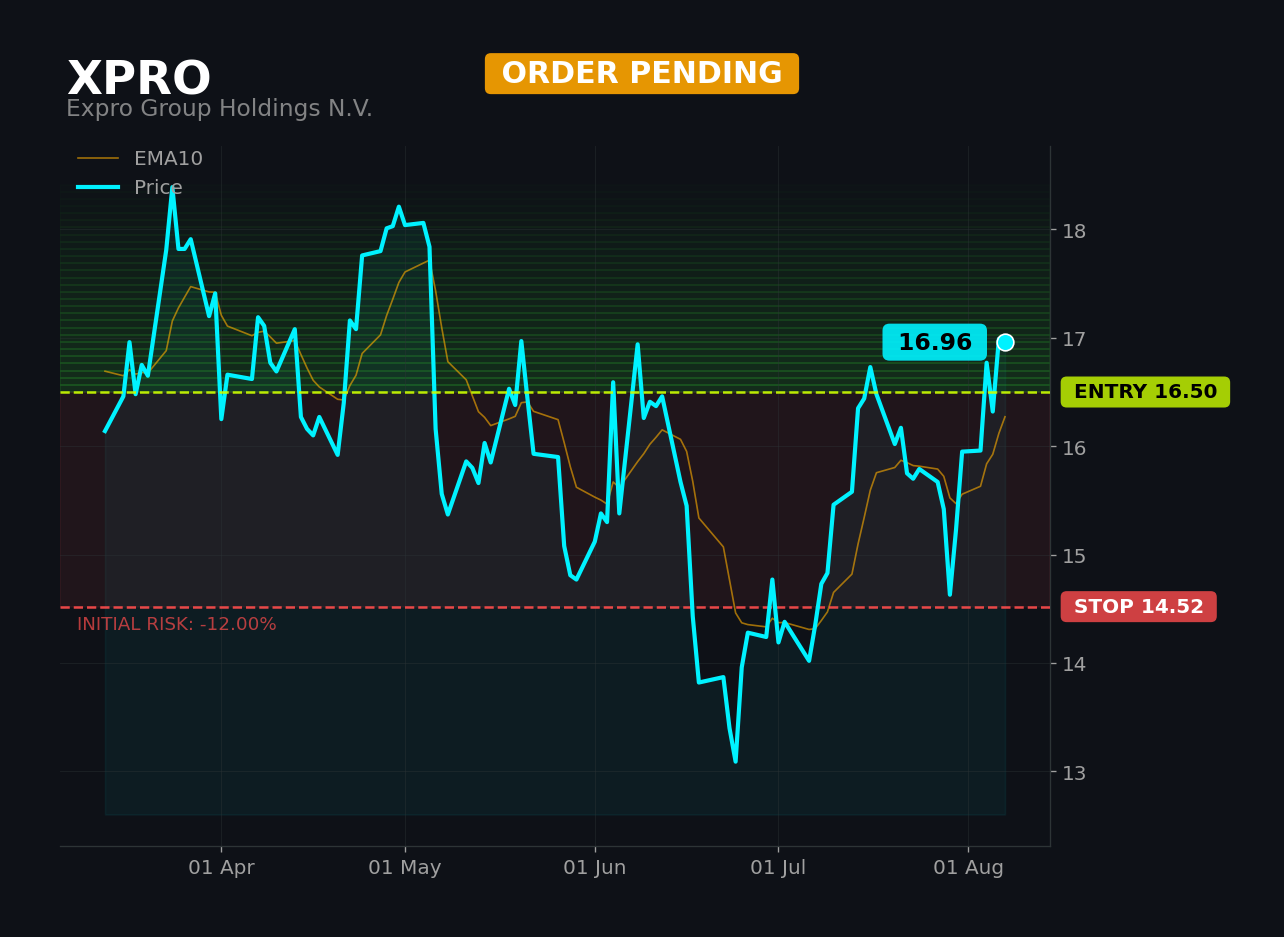This screenshot has width=1284, height=937.
Task: Select the Expro Group Holdings N.V. subtitle
Action: [219, 109]
